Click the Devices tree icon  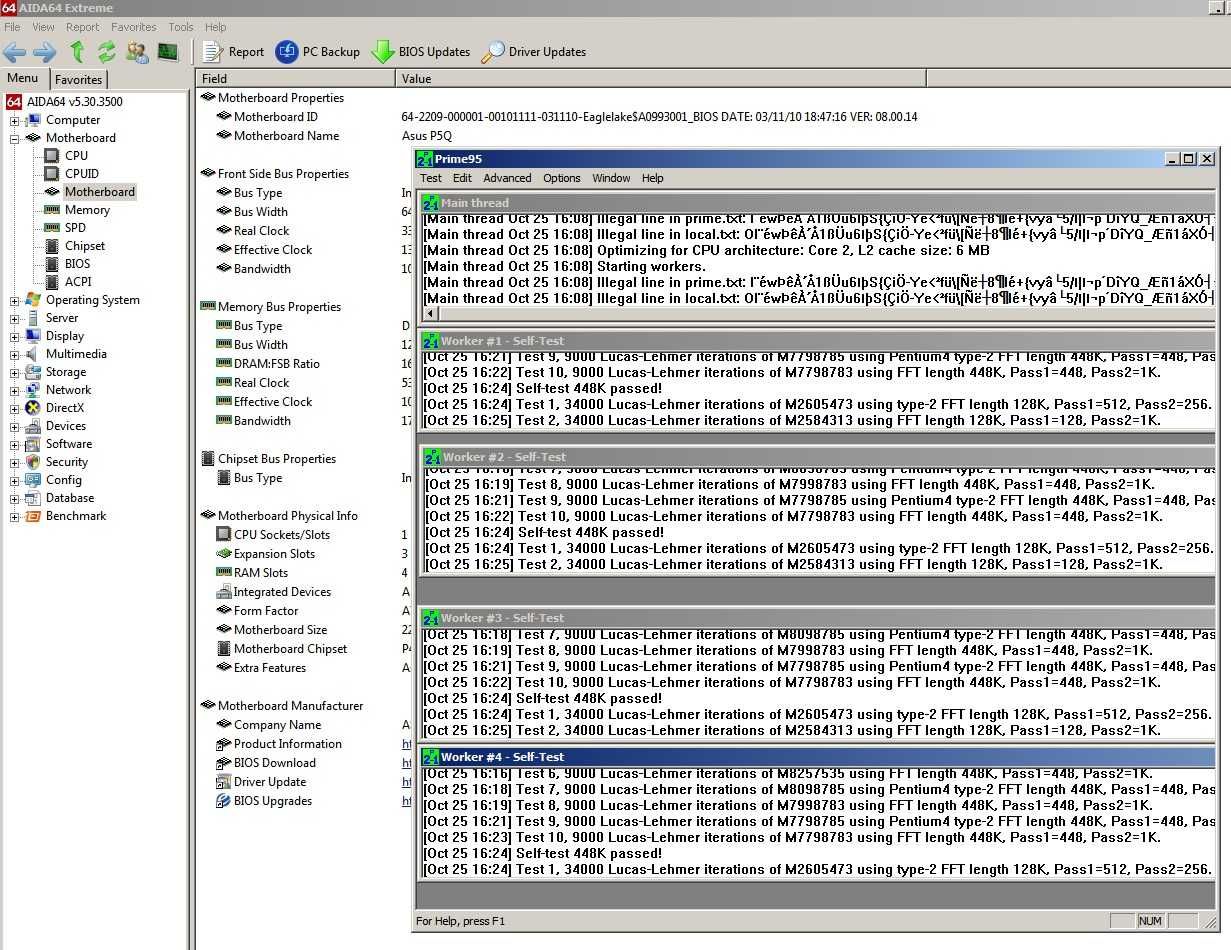pos(33,426)
